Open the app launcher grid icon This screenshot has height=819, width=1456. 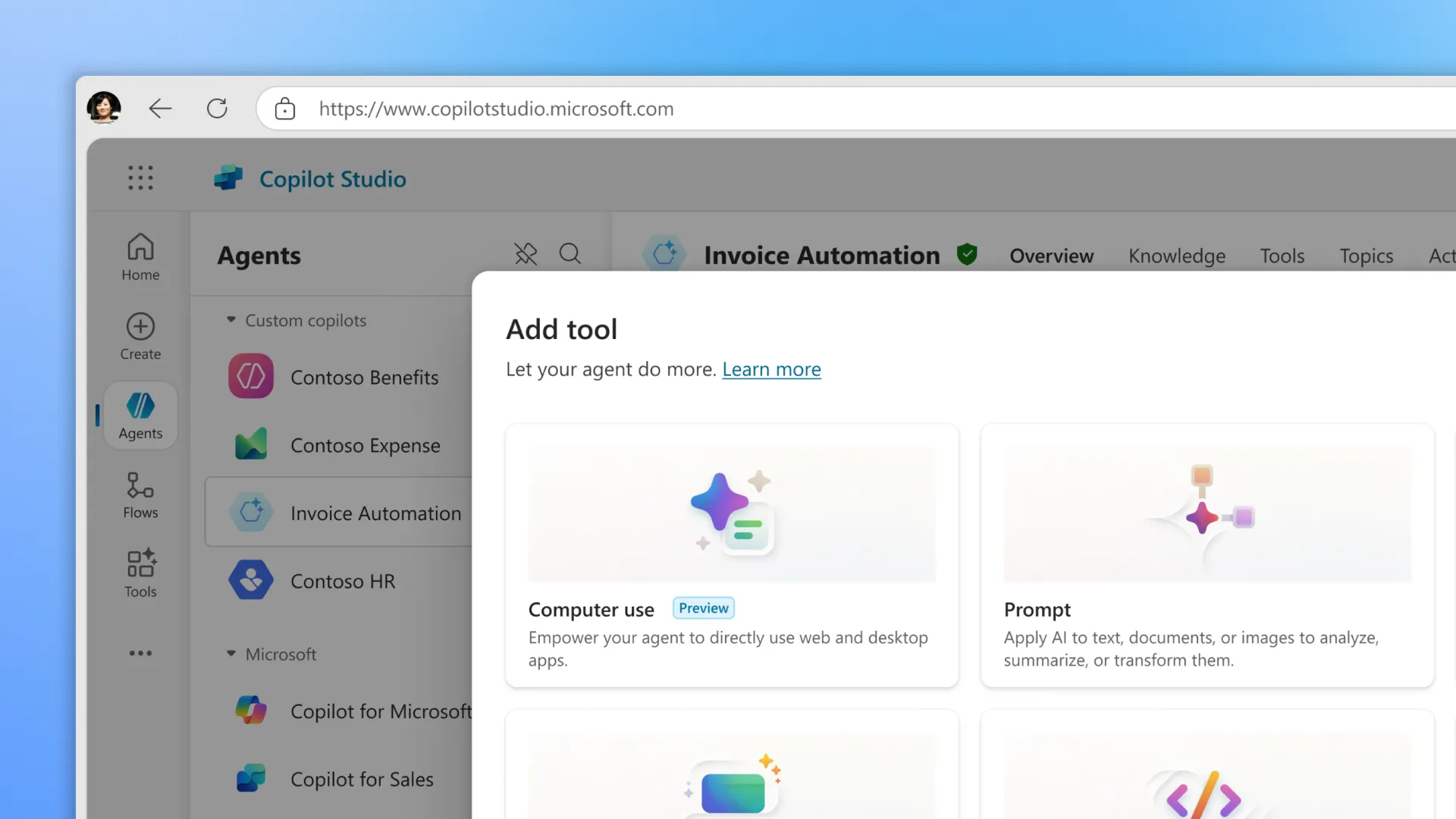click(x=140, y=178)
